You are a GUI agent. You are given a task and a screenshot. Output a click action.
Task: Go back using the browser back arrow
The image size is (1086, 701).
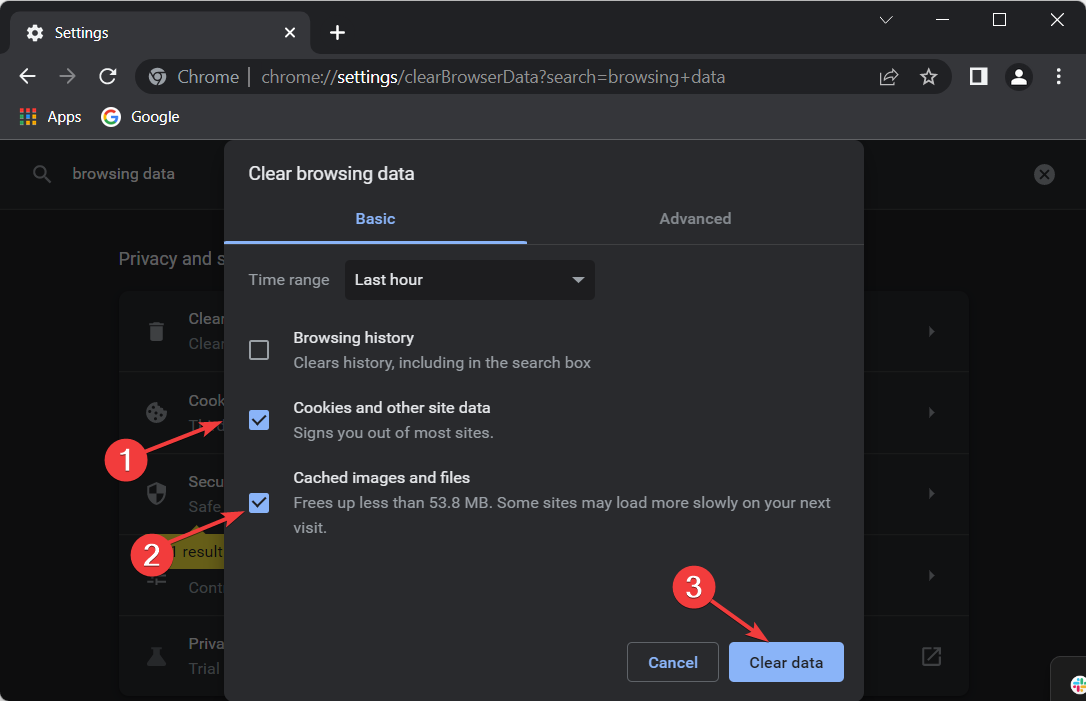[x=28, y=76]
